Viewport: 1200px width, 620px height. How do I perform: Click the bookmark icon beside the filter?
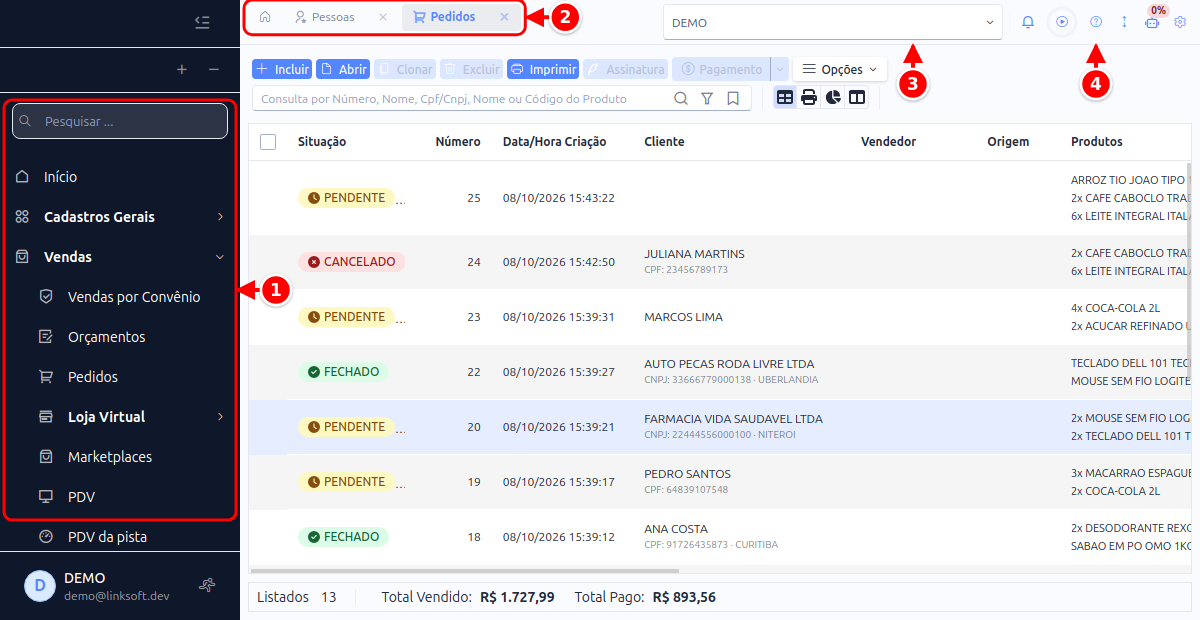(733, 98)
